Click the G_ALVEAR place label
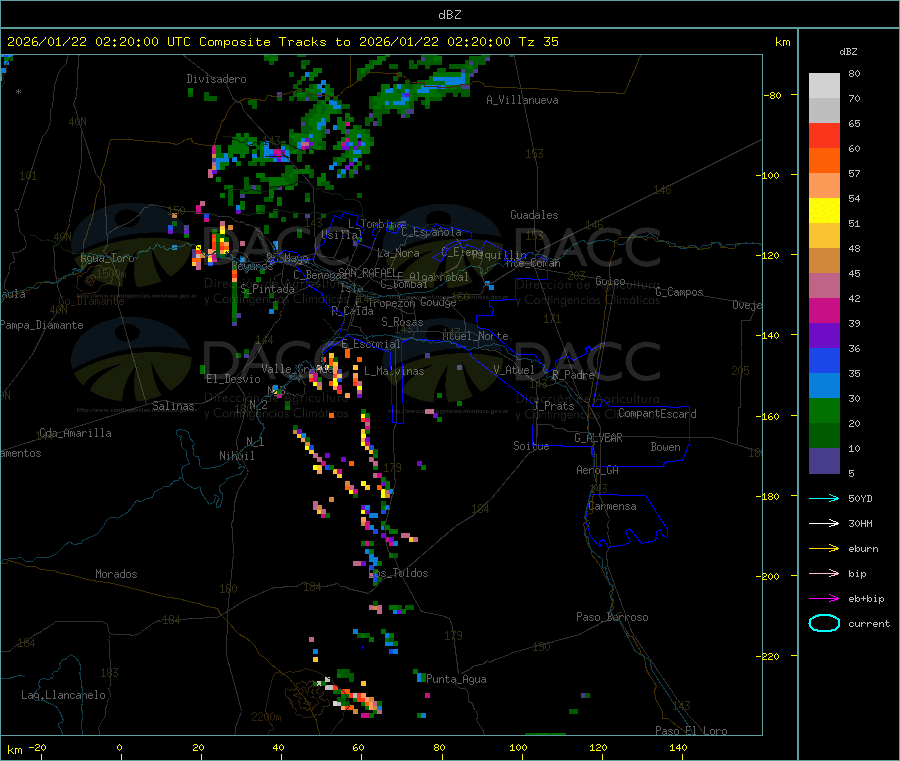The height and width of the screenshot is (761, 900). (598, 438)
